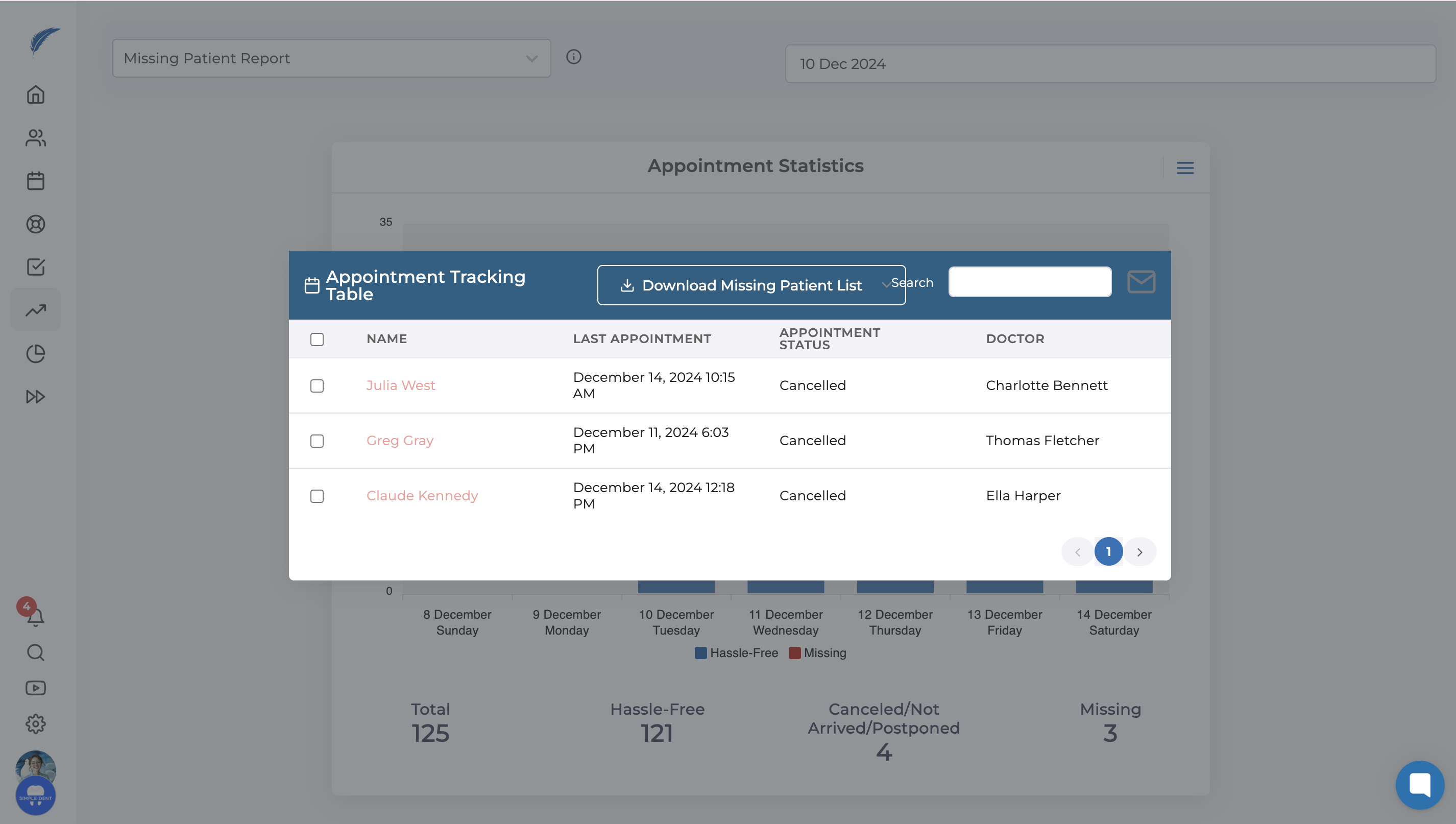Click the envelope mail icon in table header
Screen dimensions: 1456x824
(x=1140, y=282)
